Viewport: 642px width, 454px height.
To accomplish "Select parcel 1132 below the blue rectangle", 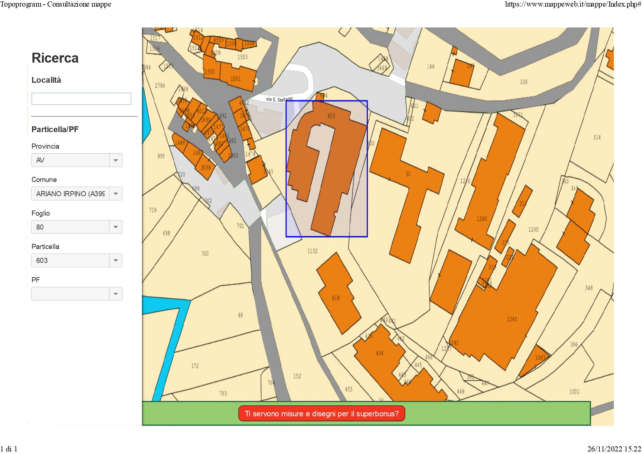I will coord(312,251).
